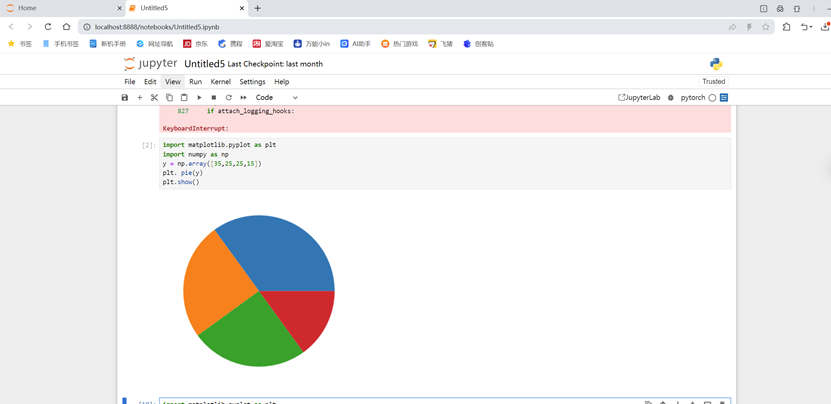Viewport: 831px width, 404px height.
Task: Go forward in browser history
Action: (x=30, y=27)
